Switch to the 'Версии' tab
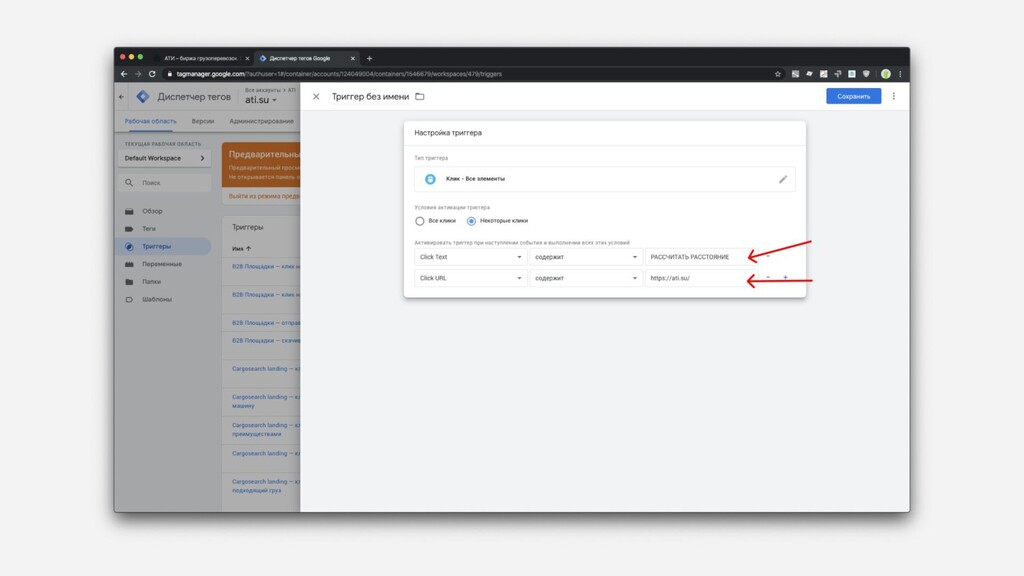 coord(202,121)
